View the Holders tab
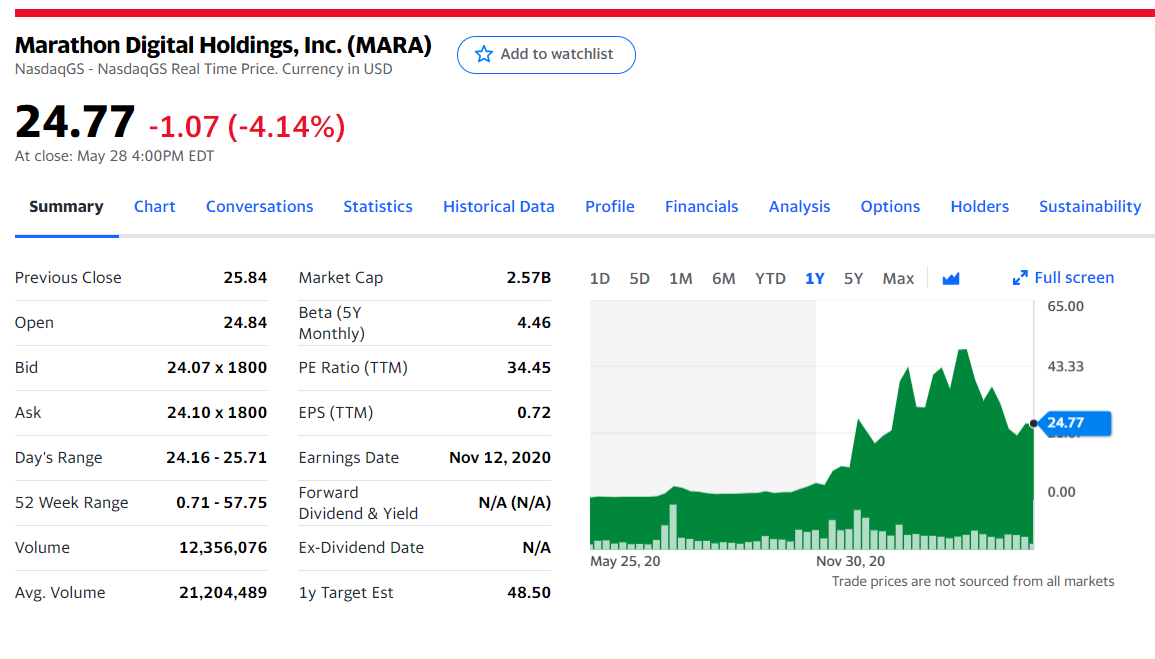Image resolution: width=1155 pixels, height=659 pixels. coord(980,207)
